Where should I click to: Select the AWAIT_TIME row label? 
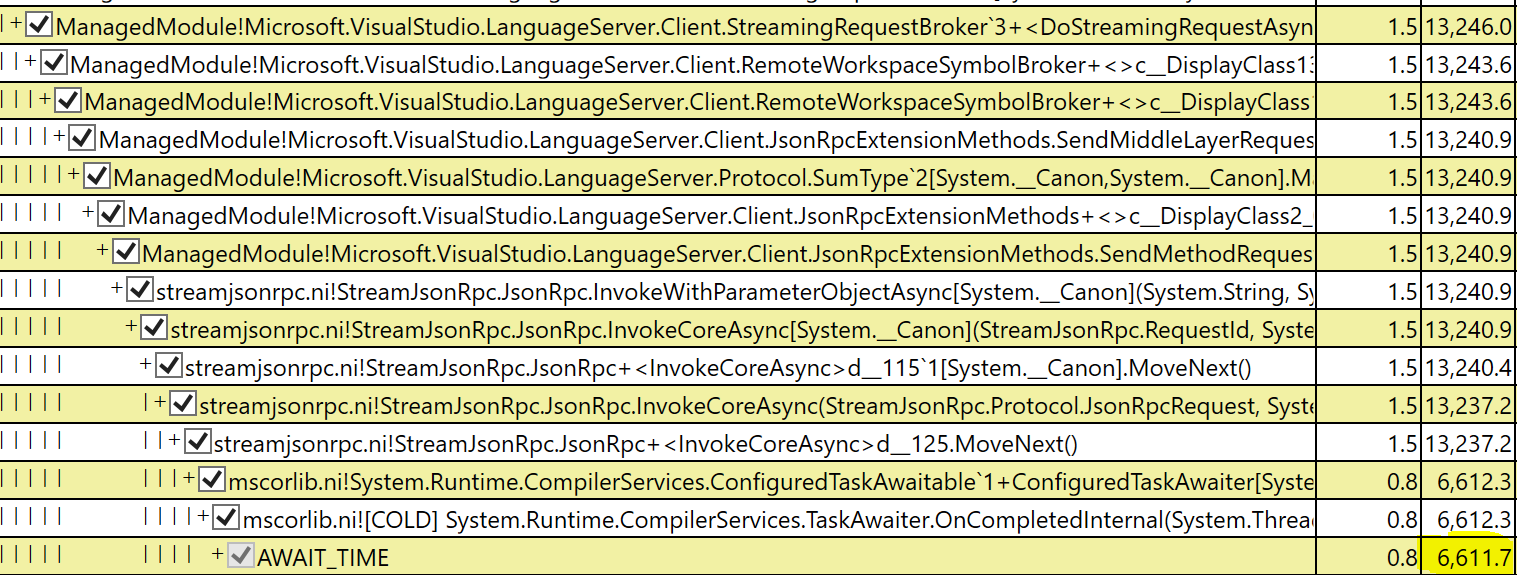tap(323, 558)
